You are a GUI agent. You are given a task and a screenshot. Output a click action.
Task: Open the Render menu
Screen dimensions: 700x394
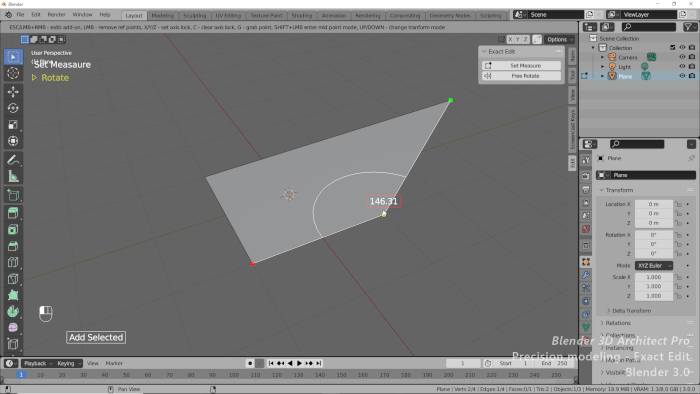click(56, 15)
